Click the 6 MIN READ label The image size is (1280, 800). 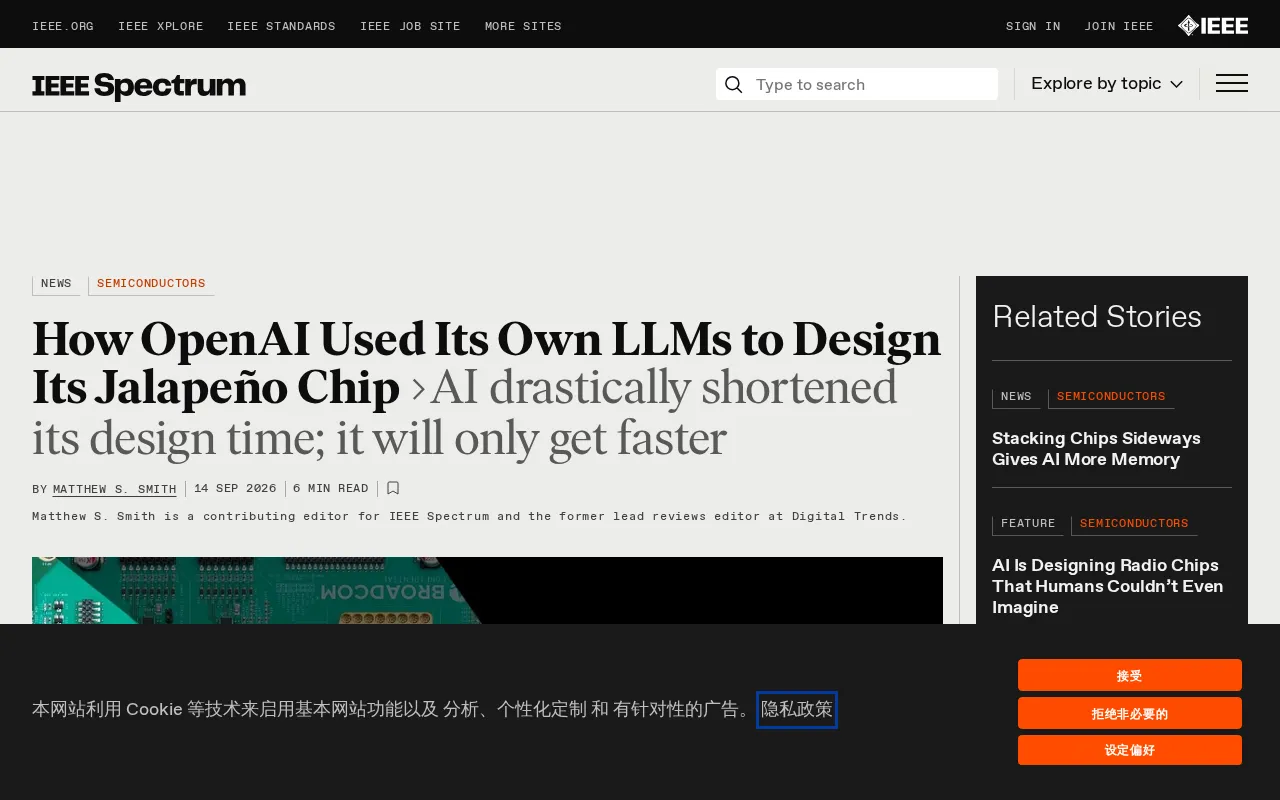coord(331,489)
